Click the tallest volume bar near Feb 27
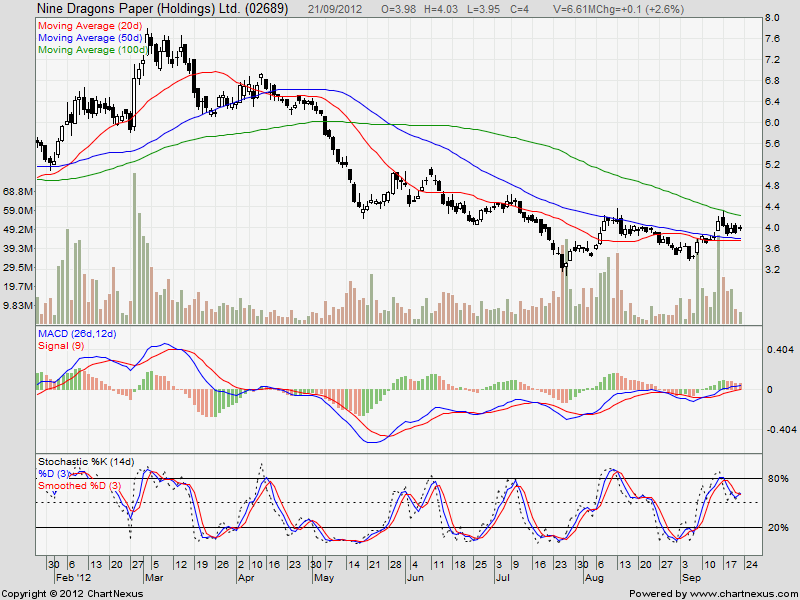This screenshot has height=600, width=800. 134,248
